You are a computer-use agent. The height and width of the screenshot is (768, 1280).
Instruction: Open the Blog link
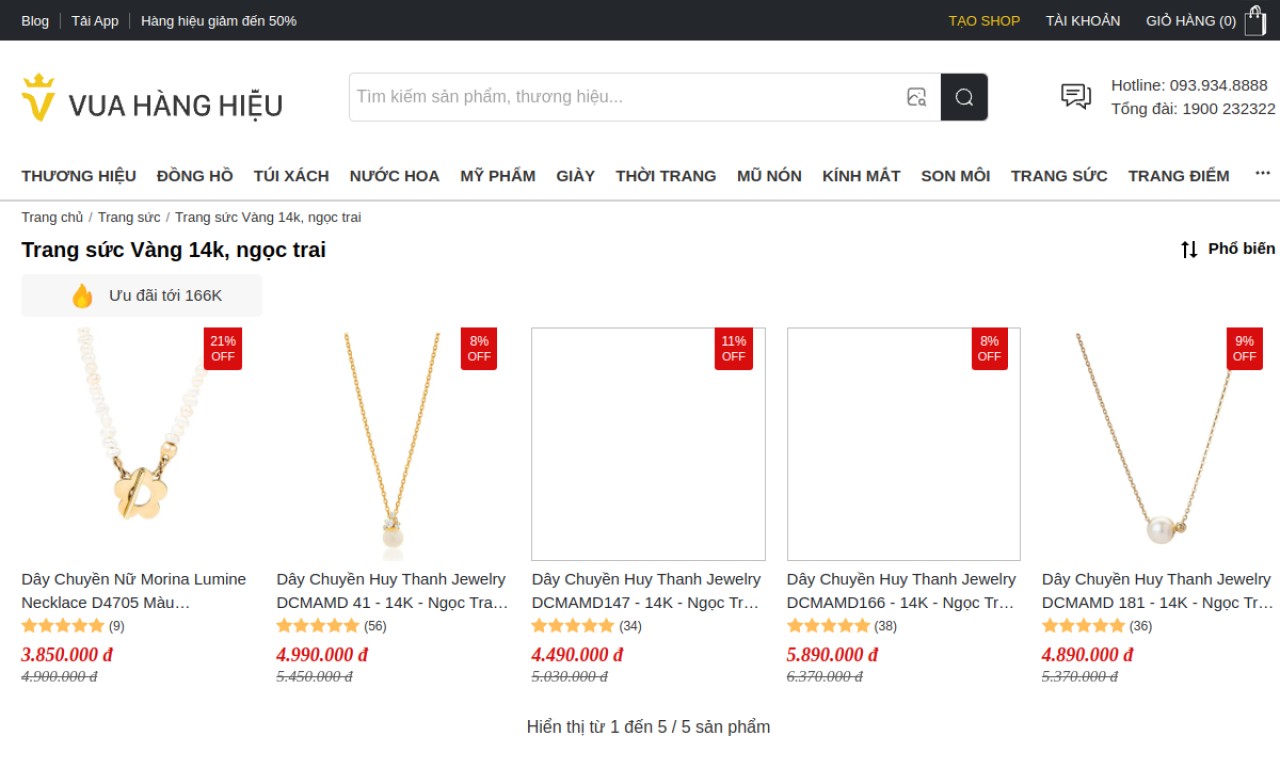(x=35, y=20)
